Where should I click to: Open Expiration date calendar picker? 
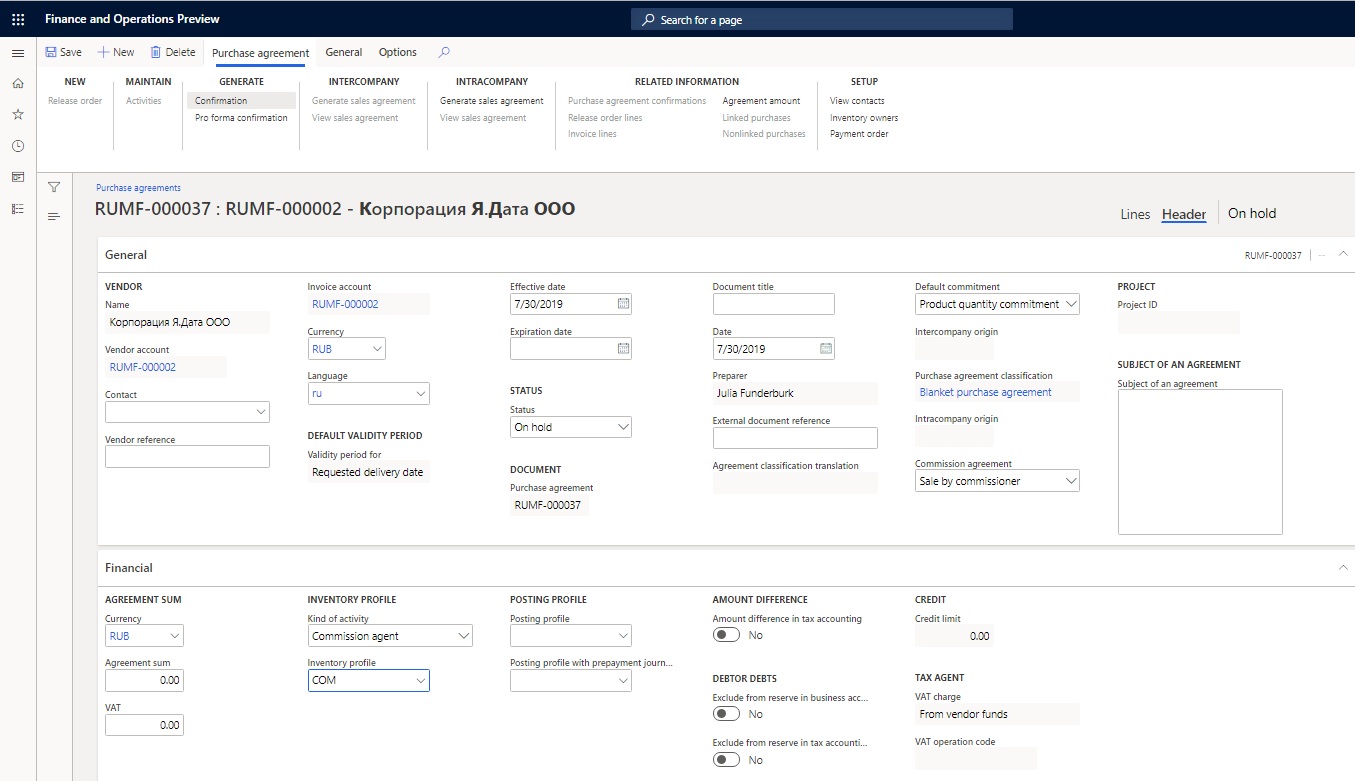pos(623,349)
